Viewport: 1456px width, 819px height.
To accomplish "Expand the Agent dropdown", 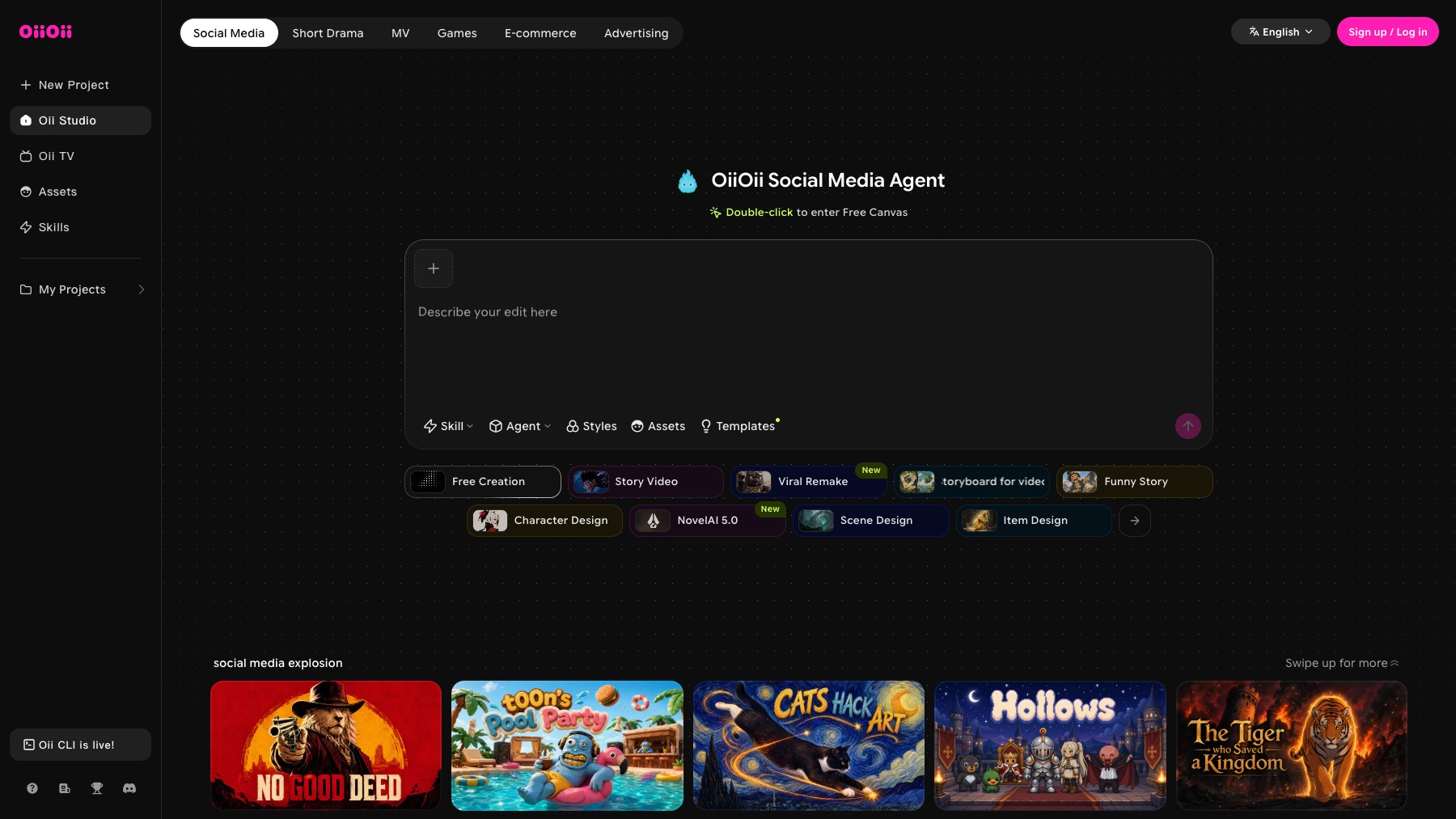I will pos(520,426).
